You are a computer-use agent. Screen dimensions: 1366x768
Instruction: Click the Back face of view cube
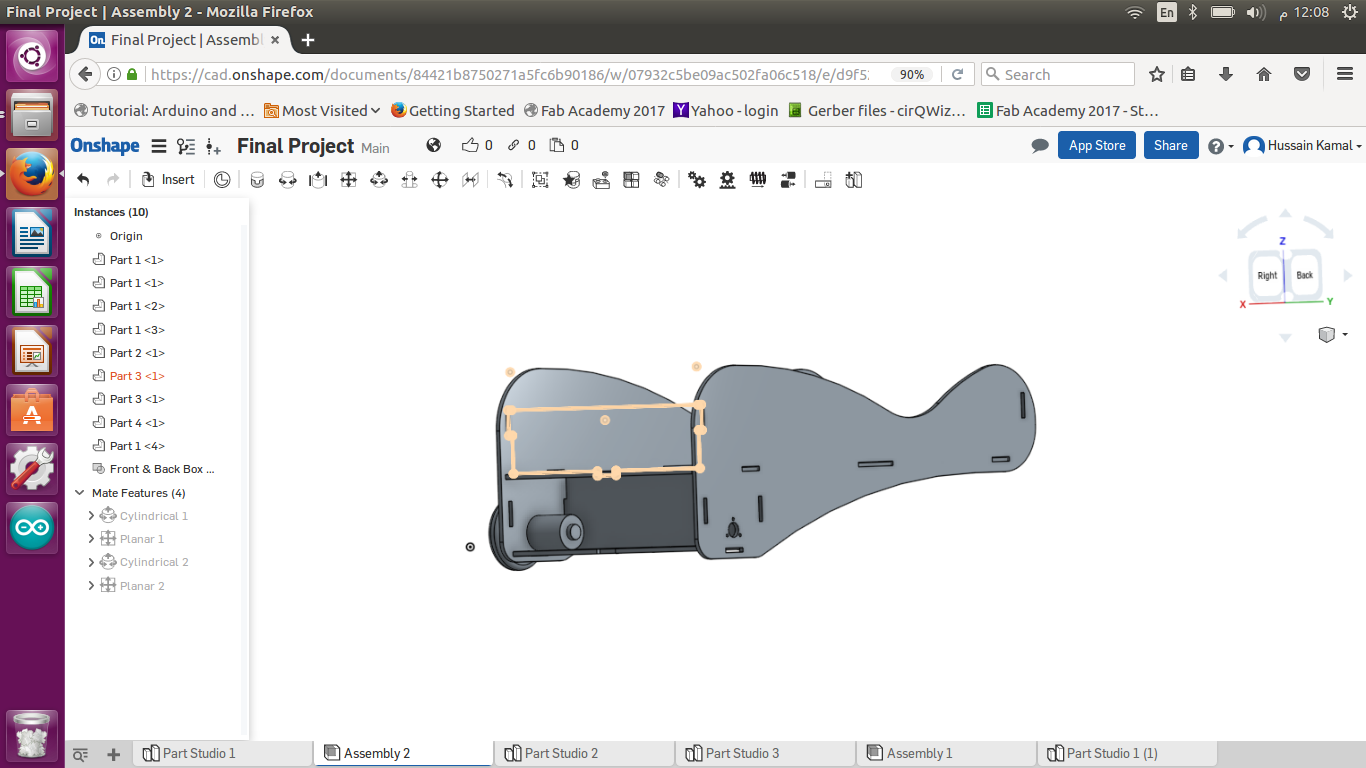1304,275
